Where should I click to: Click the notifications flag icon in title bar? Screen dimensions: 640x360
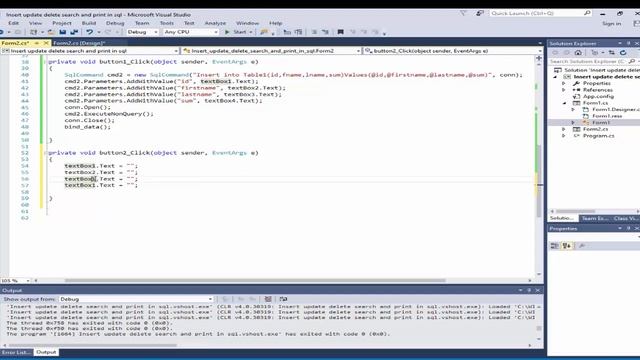[x=463, y=13]
